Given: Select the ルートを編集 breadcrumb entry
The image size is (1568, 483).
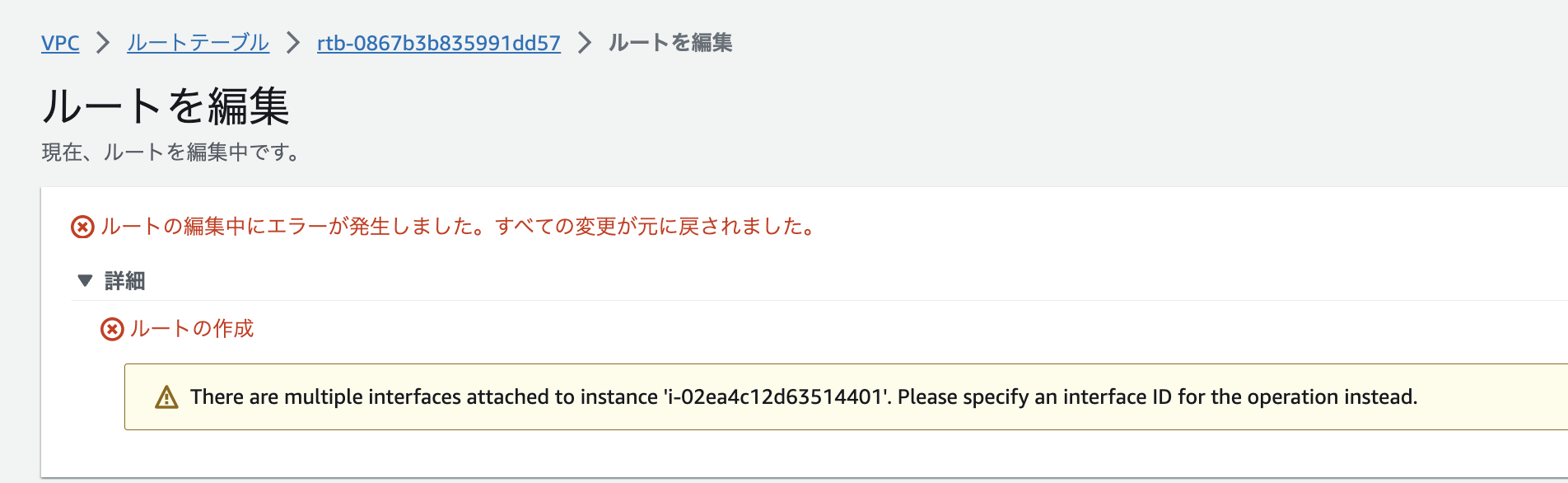Looking at the screenshot, I should point(671,42).
